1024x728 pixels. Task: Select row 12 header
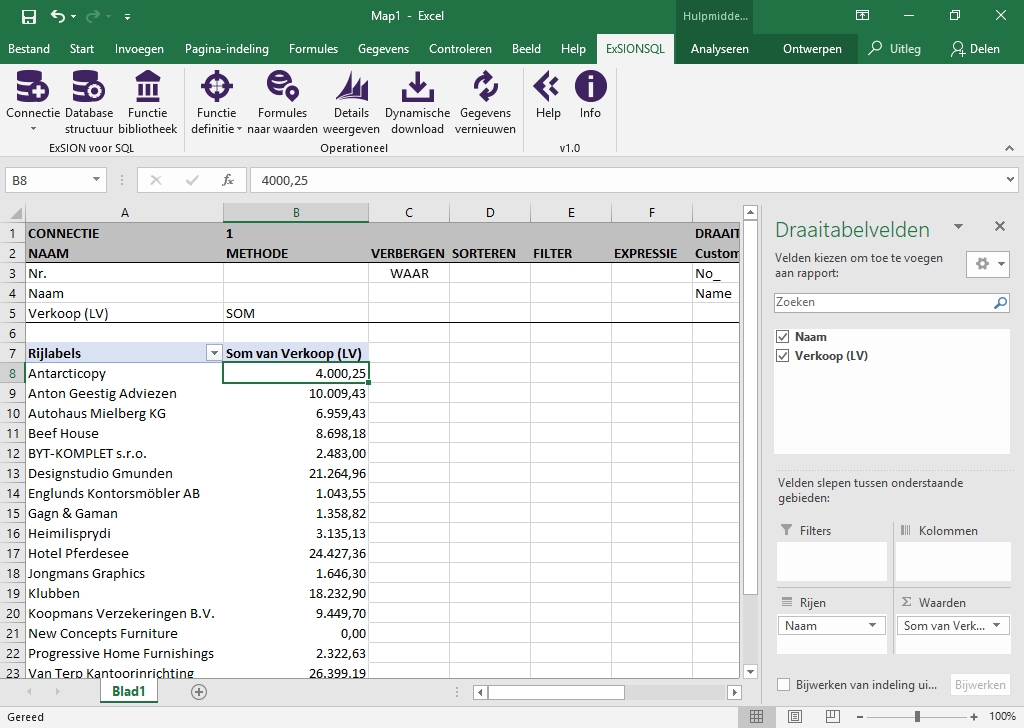13,454
